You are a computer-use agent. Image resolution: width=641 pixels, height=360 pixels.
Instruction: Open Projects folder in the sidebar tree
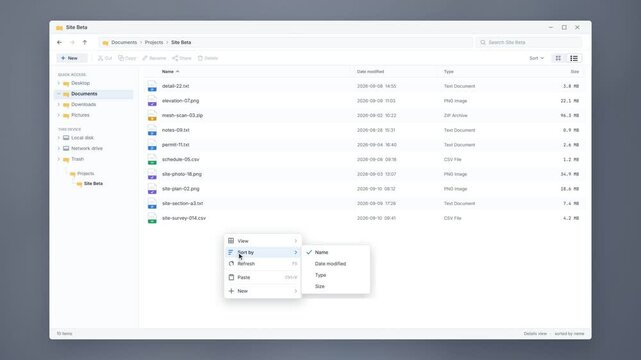click(85, 174)
